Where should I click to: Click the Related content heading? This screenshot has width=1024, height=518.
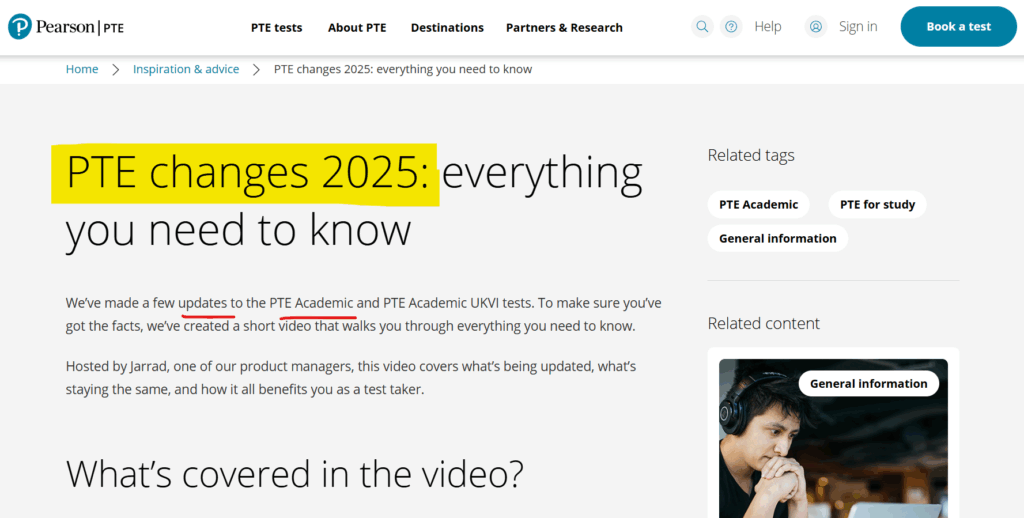point(763,323)
